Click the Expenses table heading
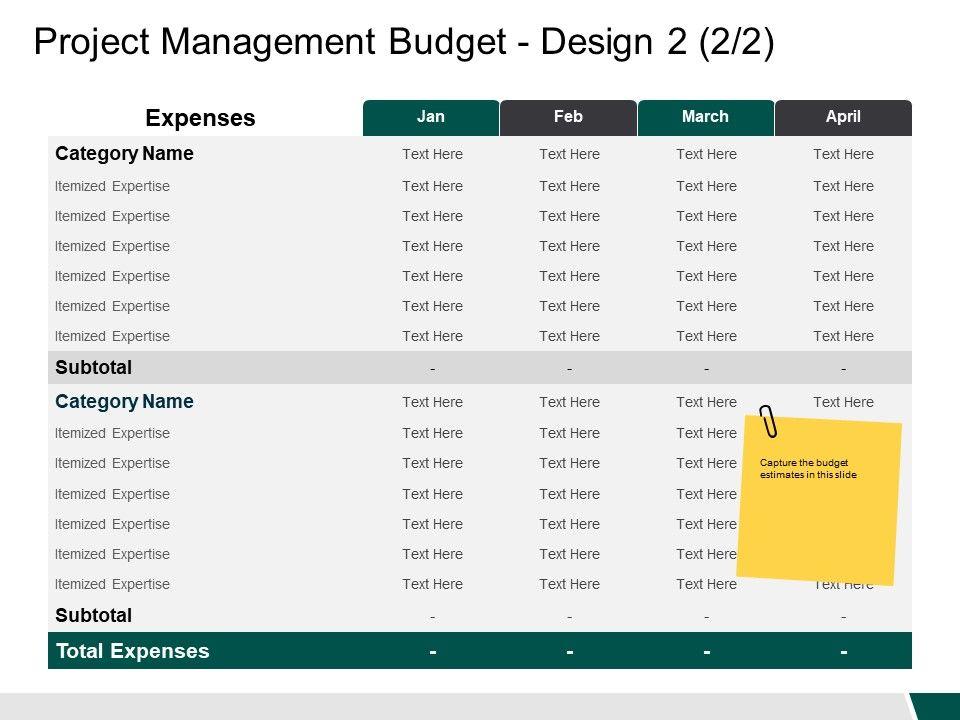This screenshot has width=960, height=720. point(200,118)
